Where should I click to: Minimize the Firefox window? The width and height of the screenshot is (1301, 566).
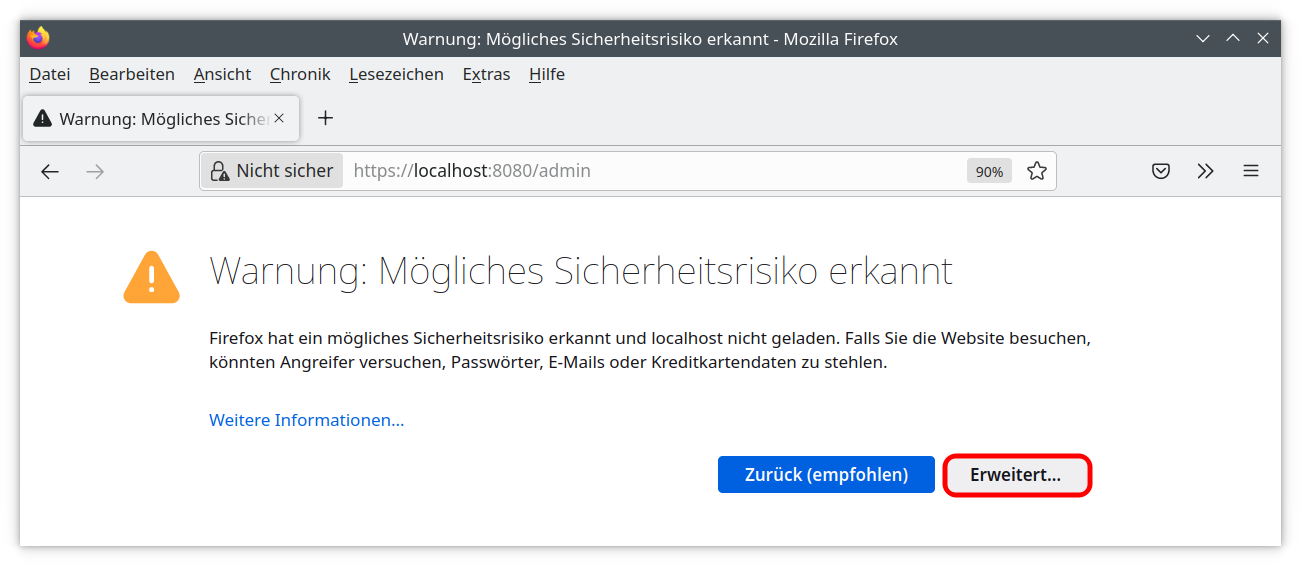1203,38
